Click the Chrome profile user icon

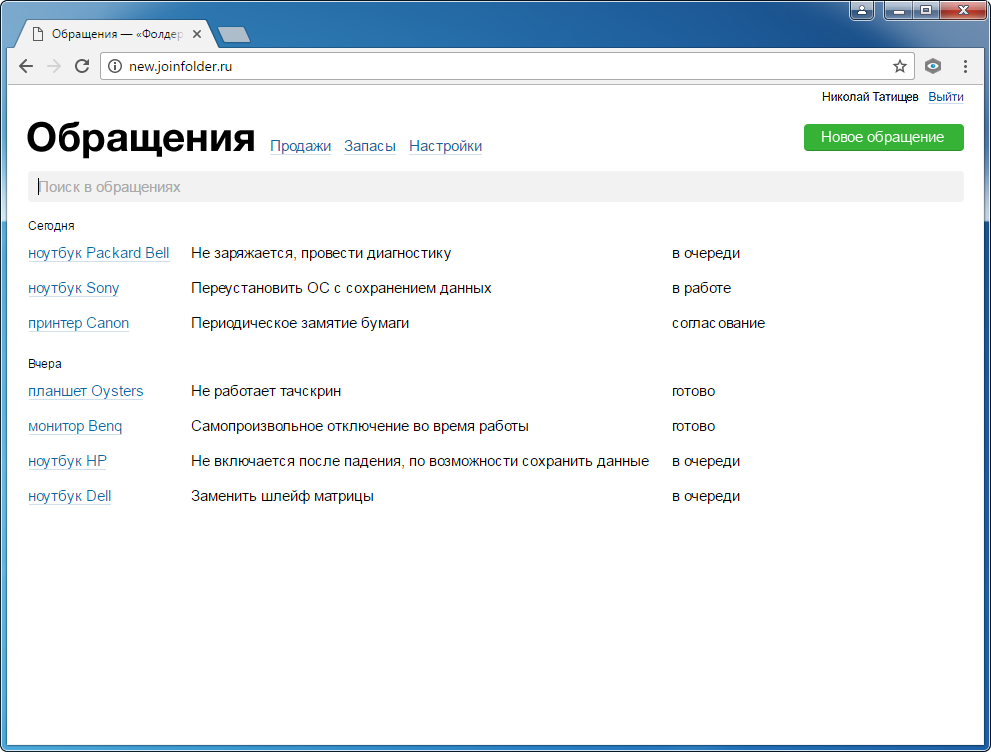pyautogui.click(x=862, y=10)
